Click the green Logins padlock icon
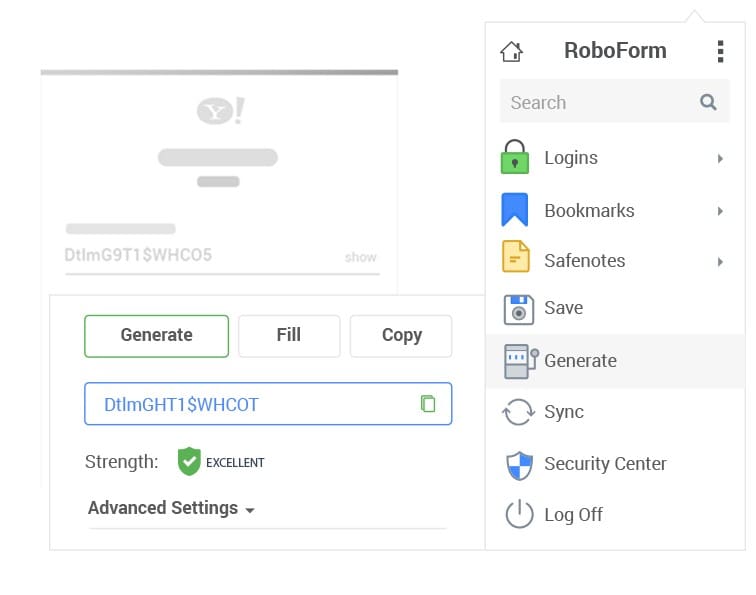Viewport: 756px width, 595px height. tap(514, 157)
